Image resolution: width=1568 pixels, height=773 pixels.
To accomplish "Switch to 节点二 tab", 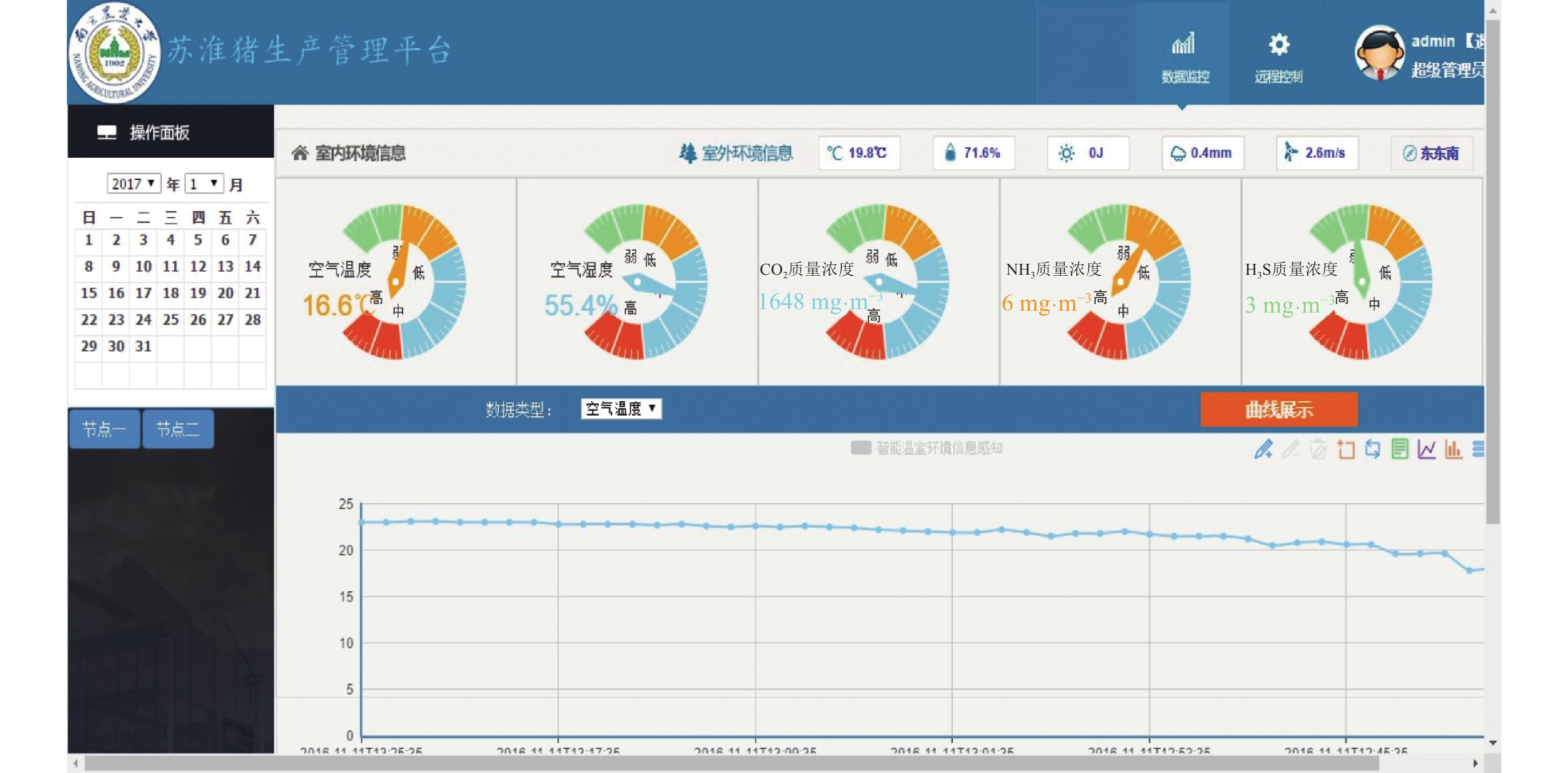I will 178,429.
